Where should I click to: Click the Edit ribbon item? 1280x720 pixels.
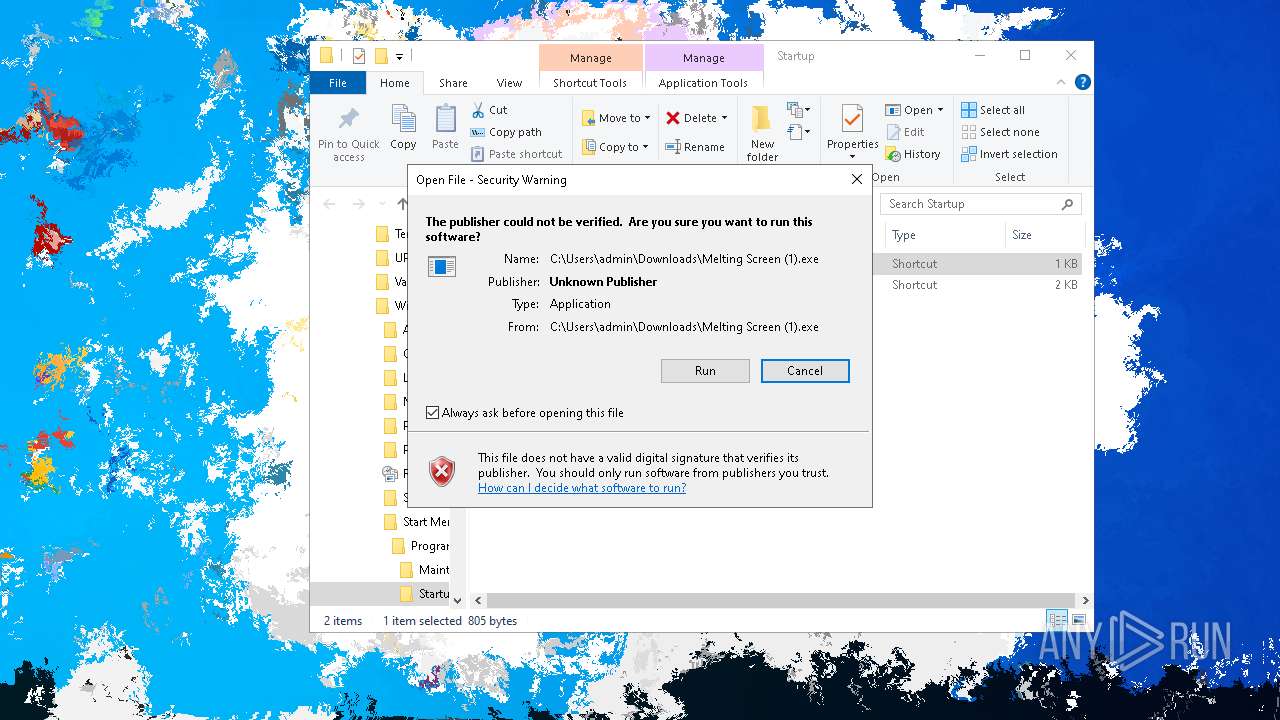click(x=905, y=132)
